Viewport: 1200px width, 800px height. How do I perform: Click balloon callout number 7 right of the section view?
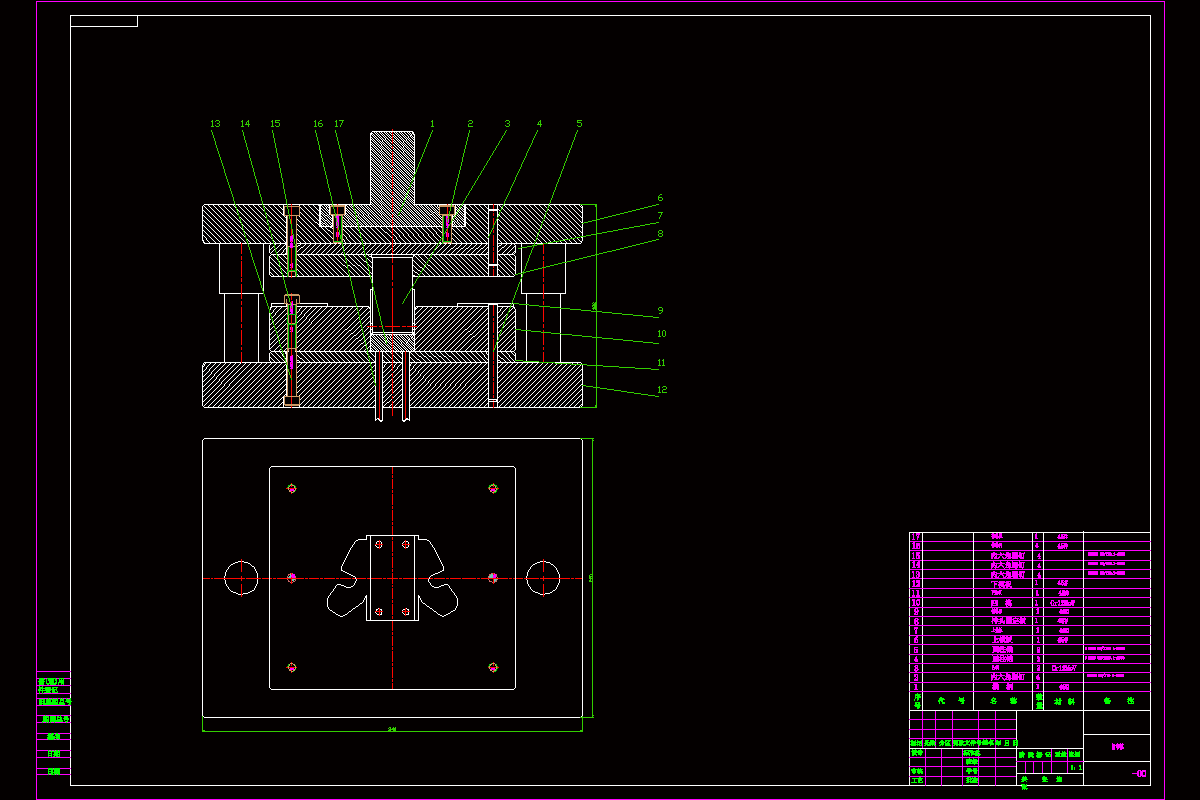click(660, 216)
